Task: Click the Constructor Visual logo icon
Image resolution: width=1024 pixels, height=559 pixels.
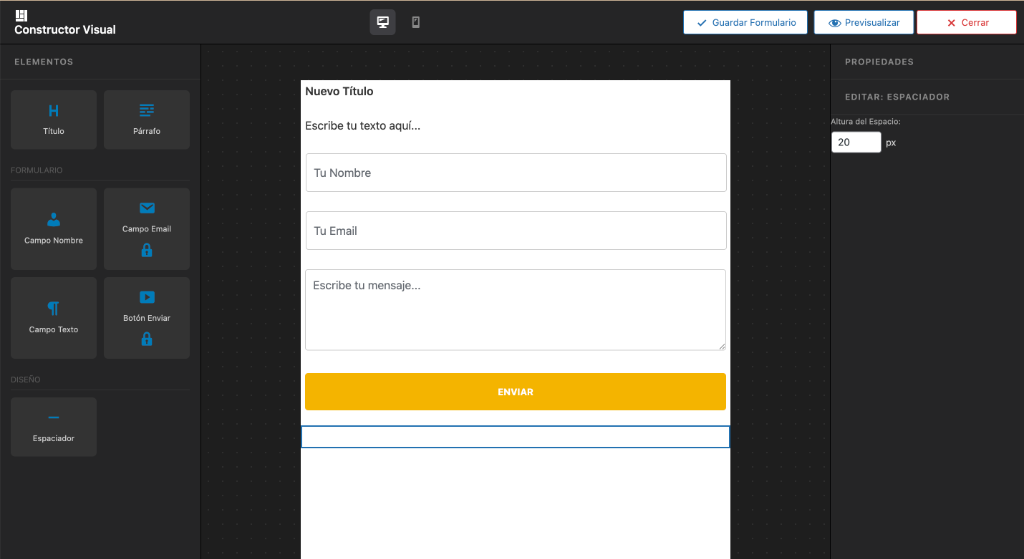Action: pos(22,15)
